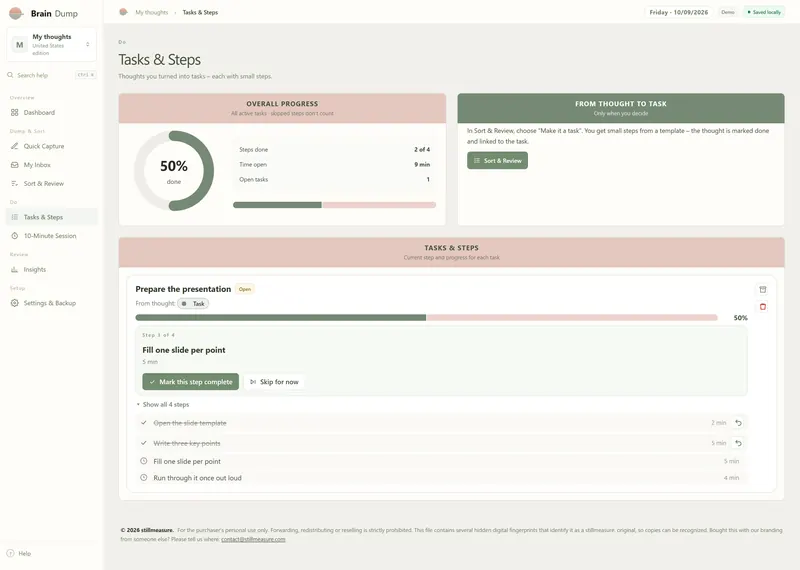Go to My thoughts breadcrumb
This screenshot has height=570, width=800.
(x=152, y=12)
